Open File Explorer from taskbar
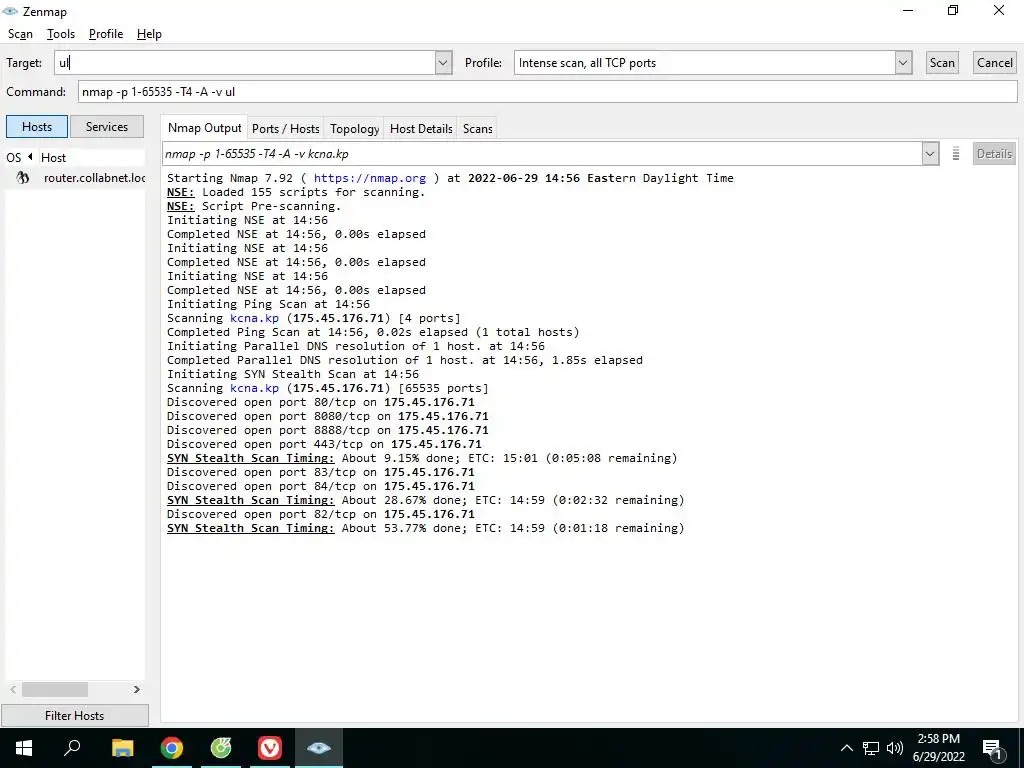This screenshot has height=768, width=1024. (x=122, y=748)
